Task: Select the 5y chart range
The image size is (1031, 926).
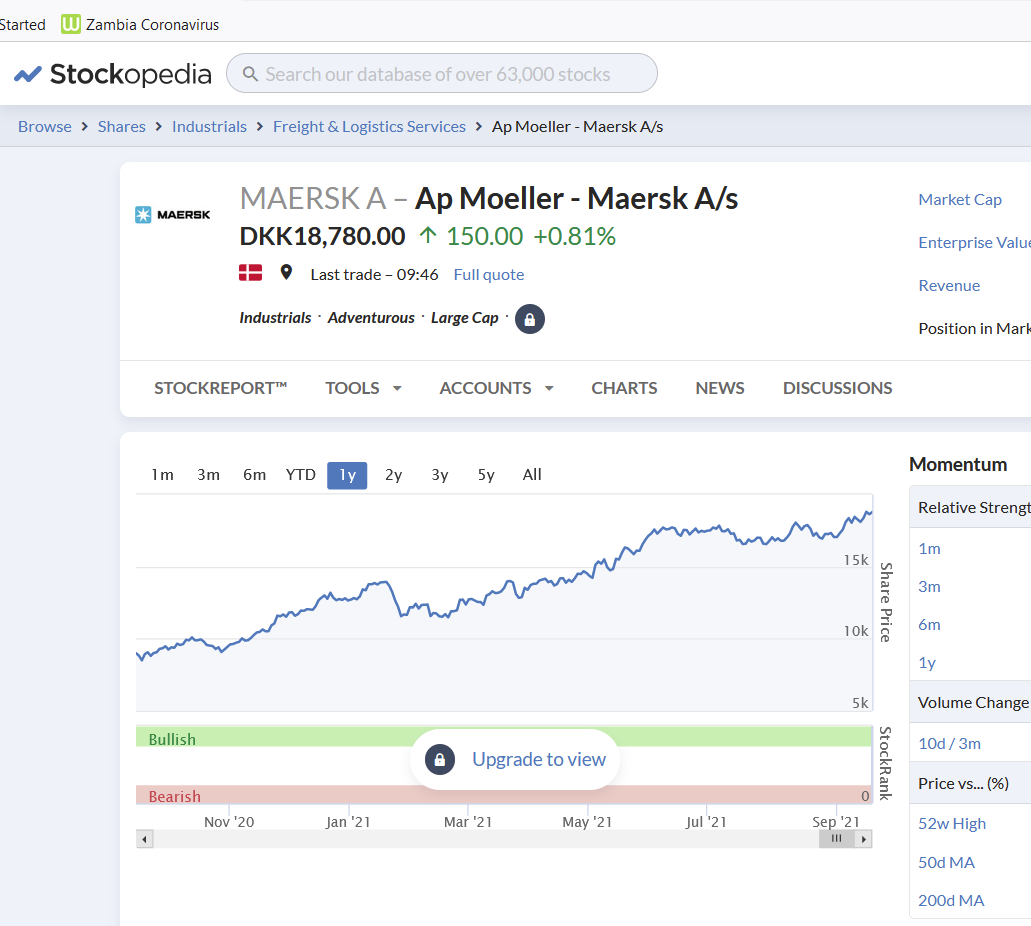Action: click(486, 475)
